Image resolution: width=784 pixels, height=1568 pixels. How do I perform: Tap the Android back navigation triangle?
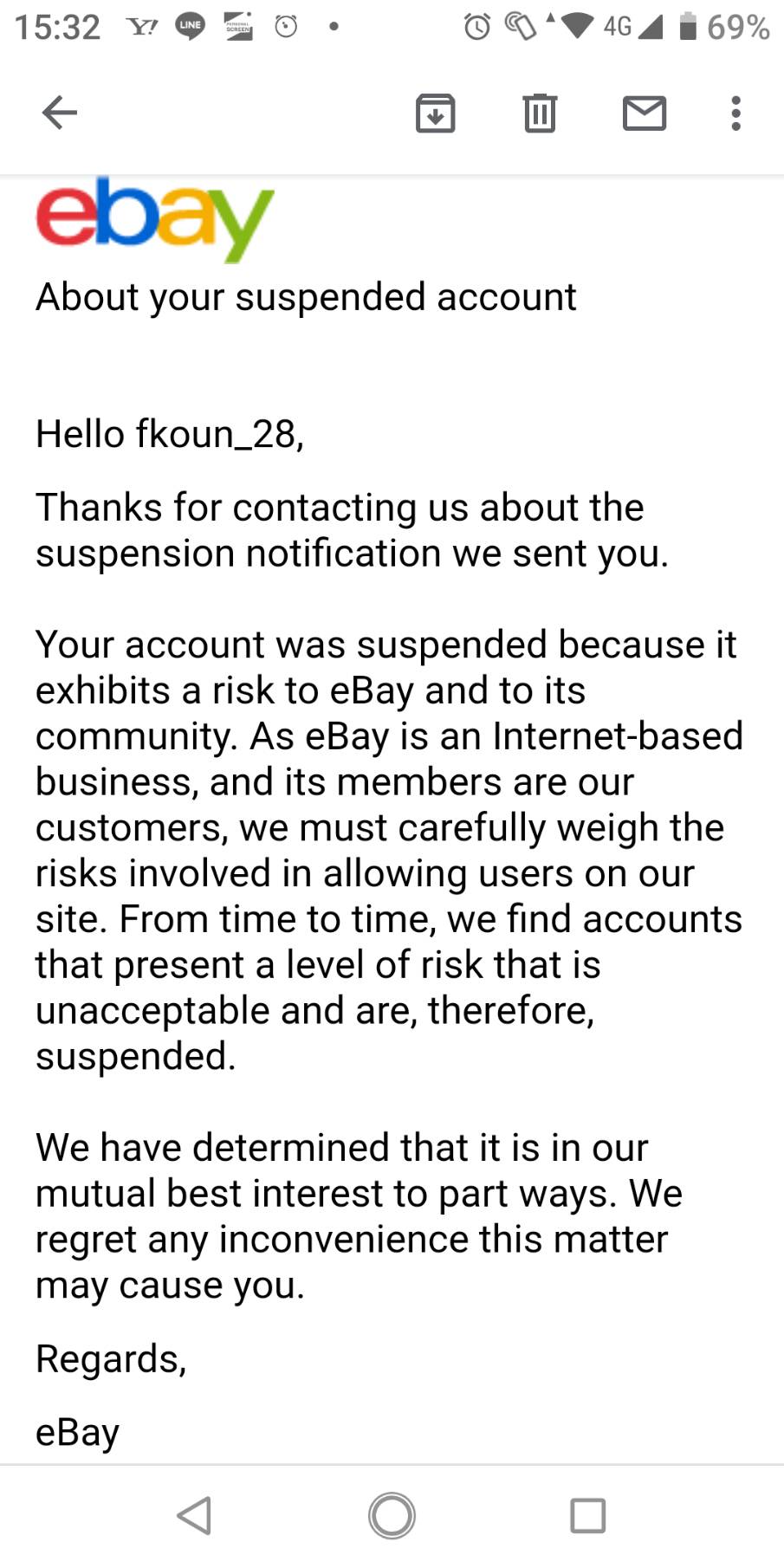pyautogui.click(x=195, y=1515)
